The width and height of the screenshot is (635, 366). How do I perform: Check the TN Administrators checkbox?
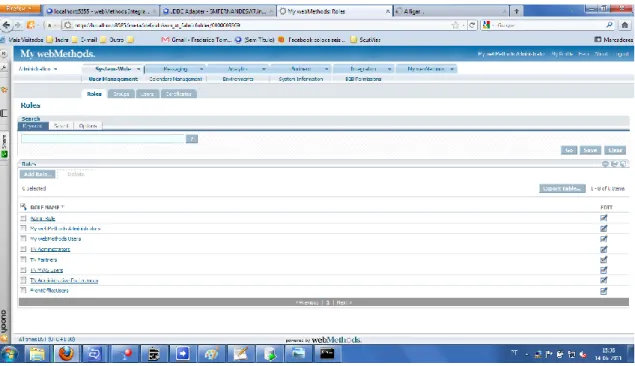(x=23, y=249)
